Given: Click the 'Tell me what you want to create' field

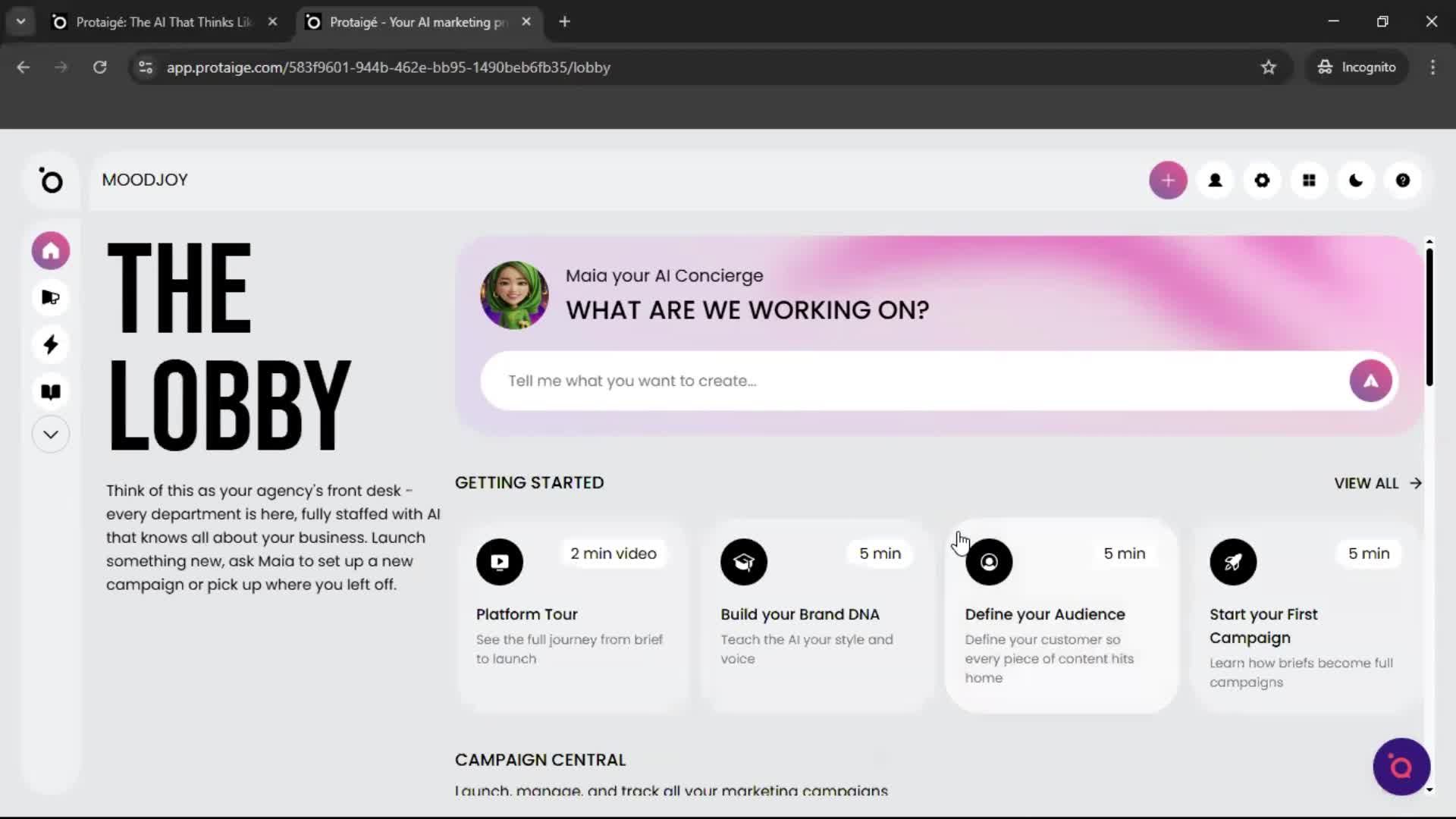Looking at the screenshot, I should coord(910,381).
